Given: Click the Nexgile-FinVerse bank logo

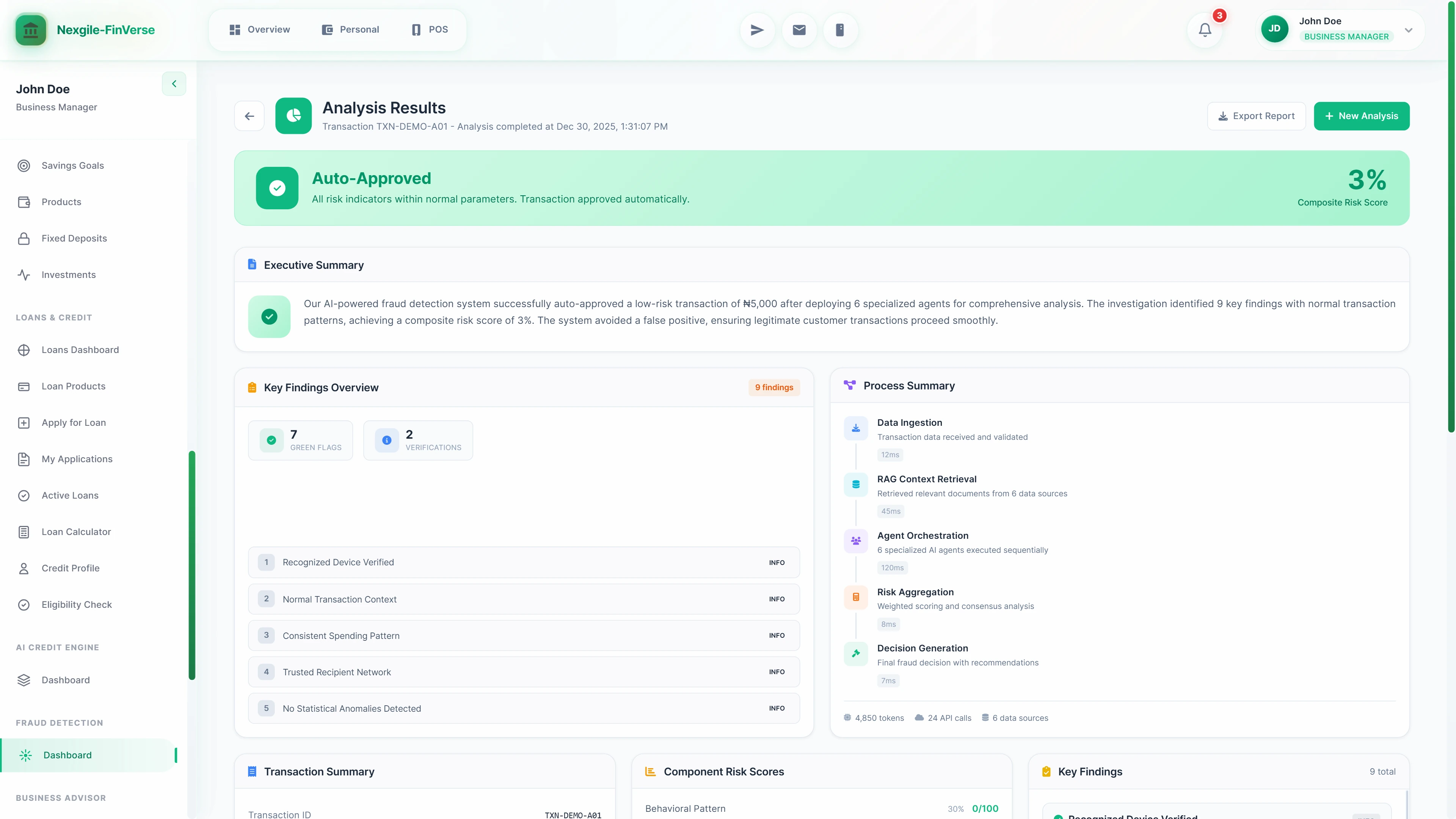Looking at the screenshot, I should pyautogui.click(x=30, y=30).
